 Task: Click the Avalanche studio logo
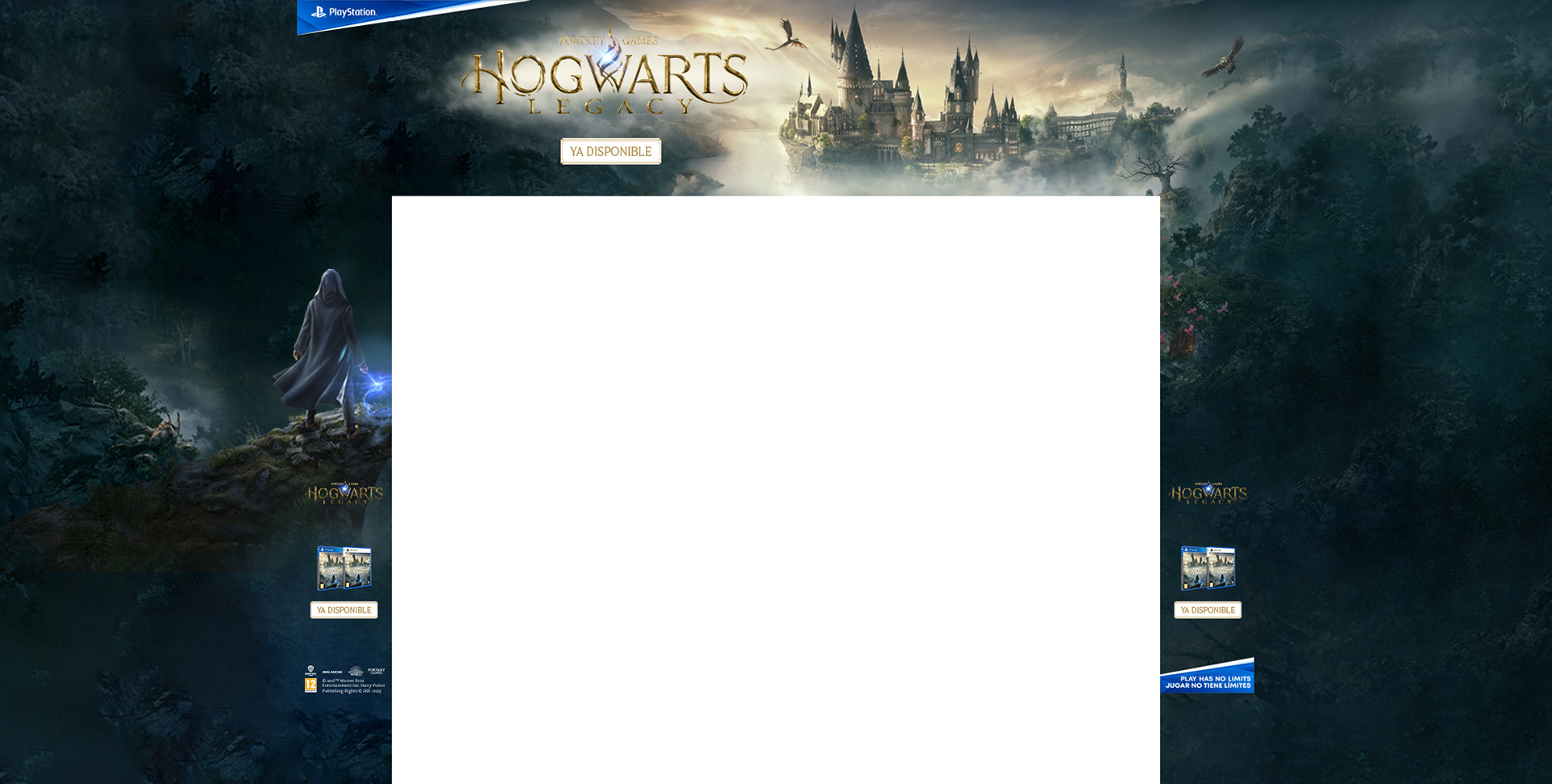[332, 672]
